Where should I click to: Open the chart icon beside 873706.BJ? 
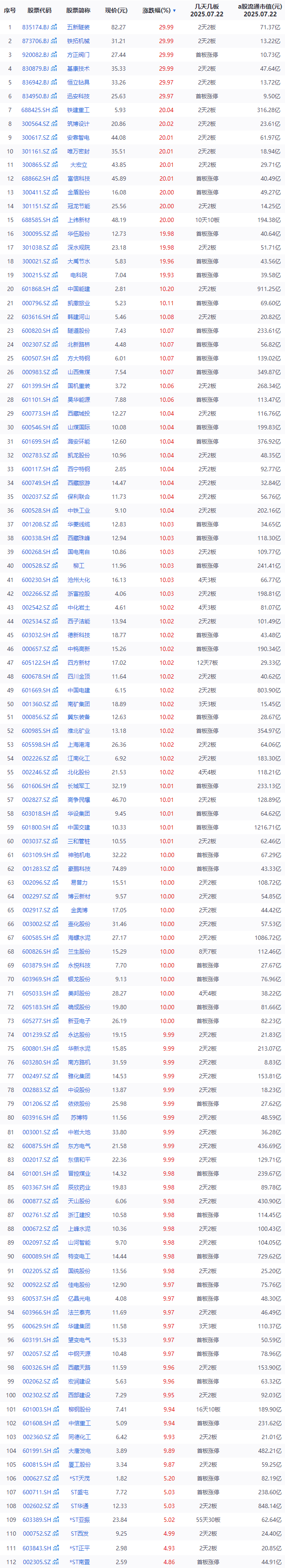(x=55, y=41)
